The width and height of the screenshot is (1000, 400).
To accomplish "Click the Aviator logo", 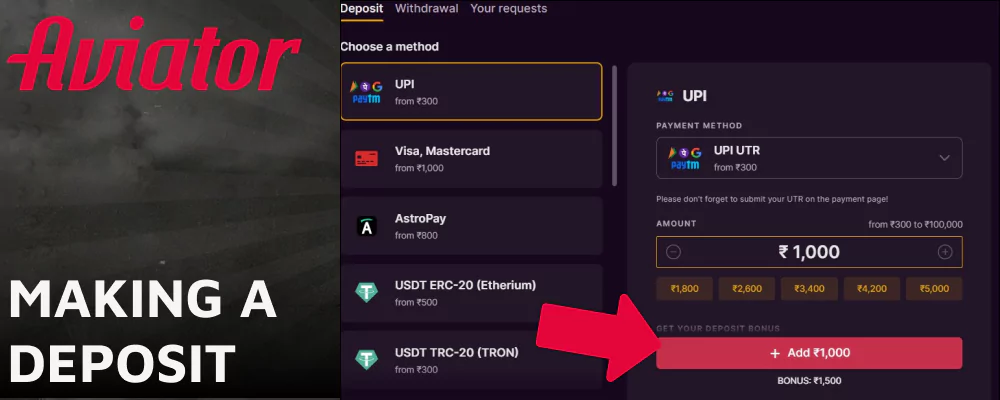I will [154, 54].
